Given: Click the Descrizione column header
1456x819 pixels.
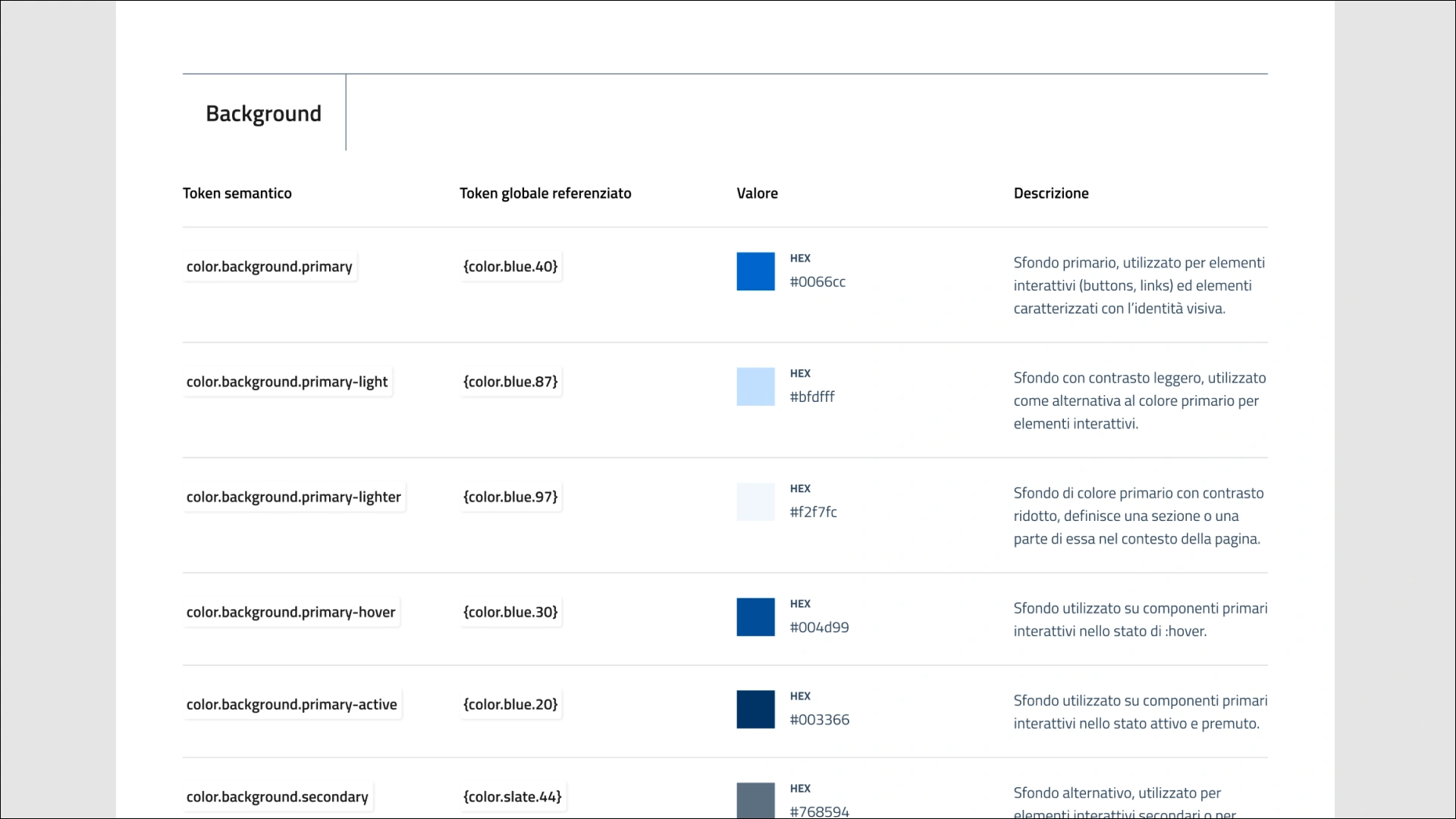Looking at the screenshot, I should tap(1051, 193).
